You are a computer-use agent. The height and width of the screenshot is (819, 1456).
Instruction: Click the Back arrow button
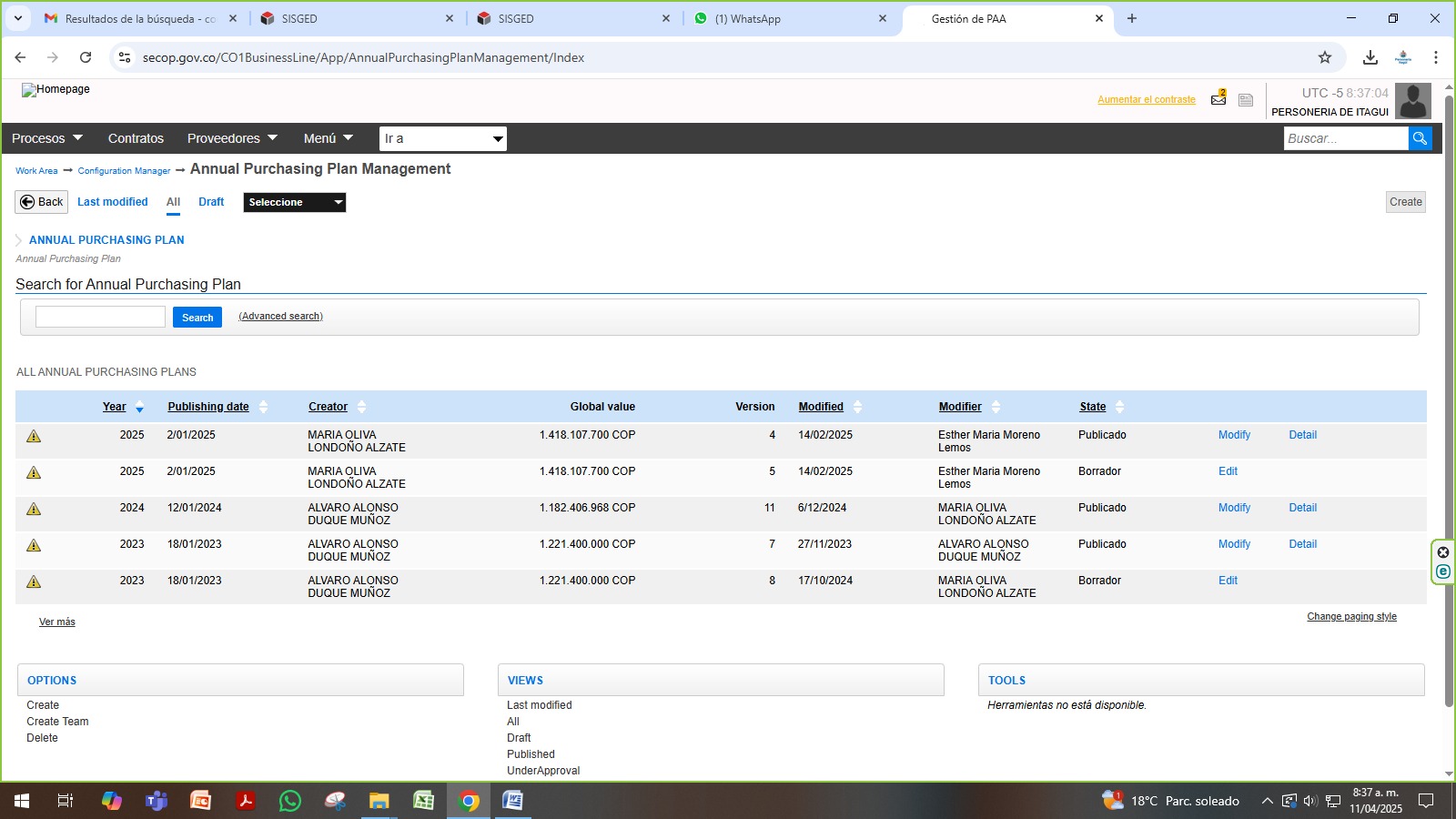[42, 202]
